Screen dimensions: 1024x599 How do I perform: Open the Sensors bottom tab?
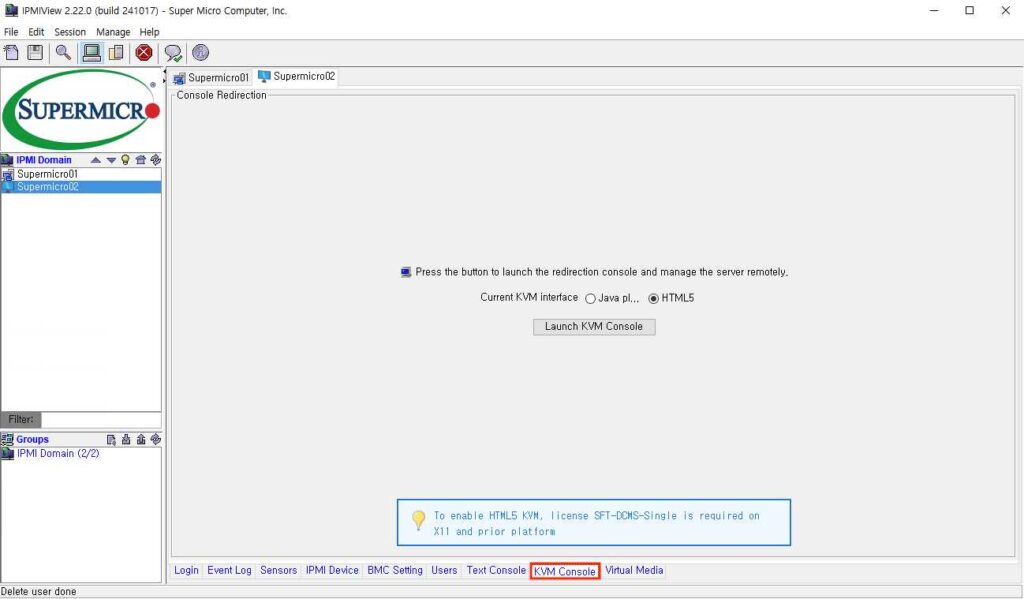[x=278, y=570]
